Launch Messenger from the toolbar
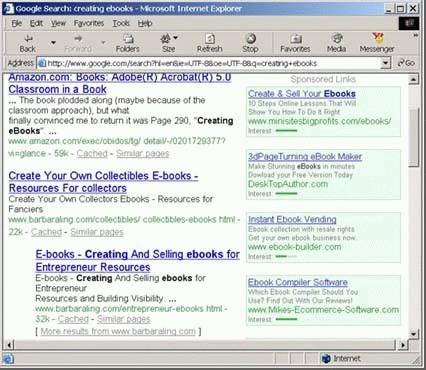 (x=377, y=43)
